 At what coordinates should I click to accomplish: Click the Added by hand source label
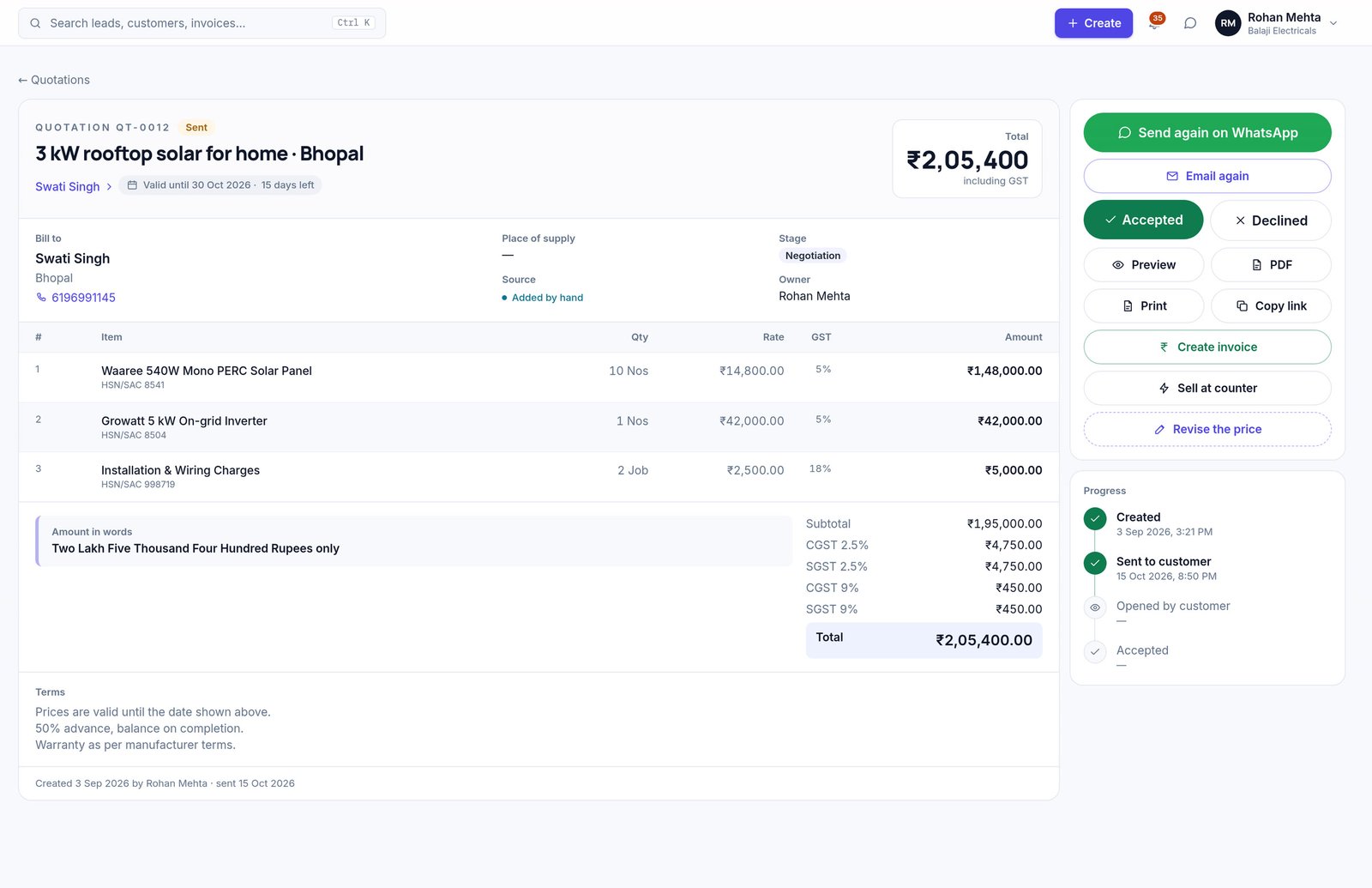pyautogui.click(x=547, y=298)
